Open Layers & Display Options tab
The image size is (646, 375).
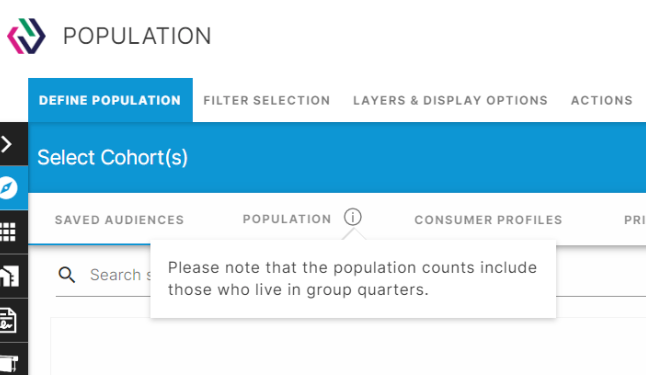pyautogui.click(x=450, y=100)
